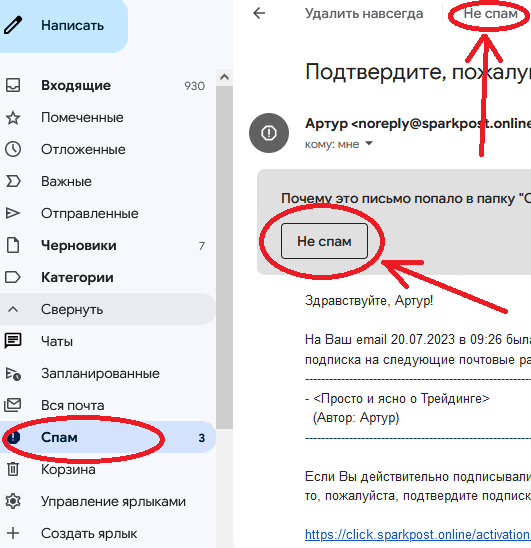Viewport: 531px width, 548px height.
Task: Click the sender's spam warning avatar
Action: (269, 133)
